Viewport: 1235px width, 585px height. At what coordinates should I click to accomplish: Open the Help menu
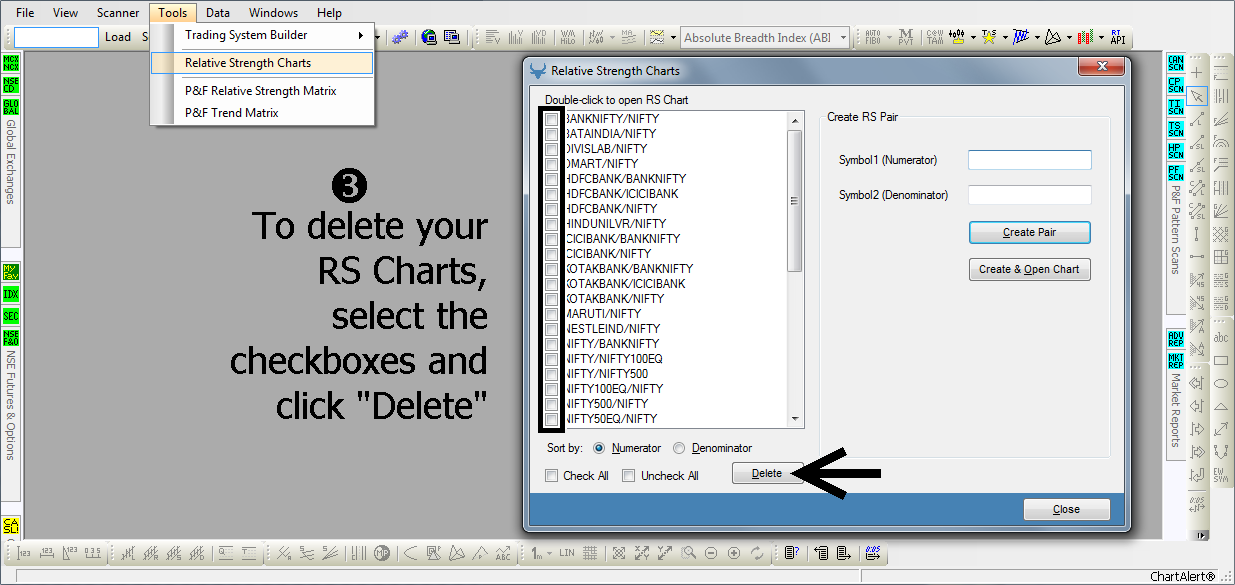[329, 13]
